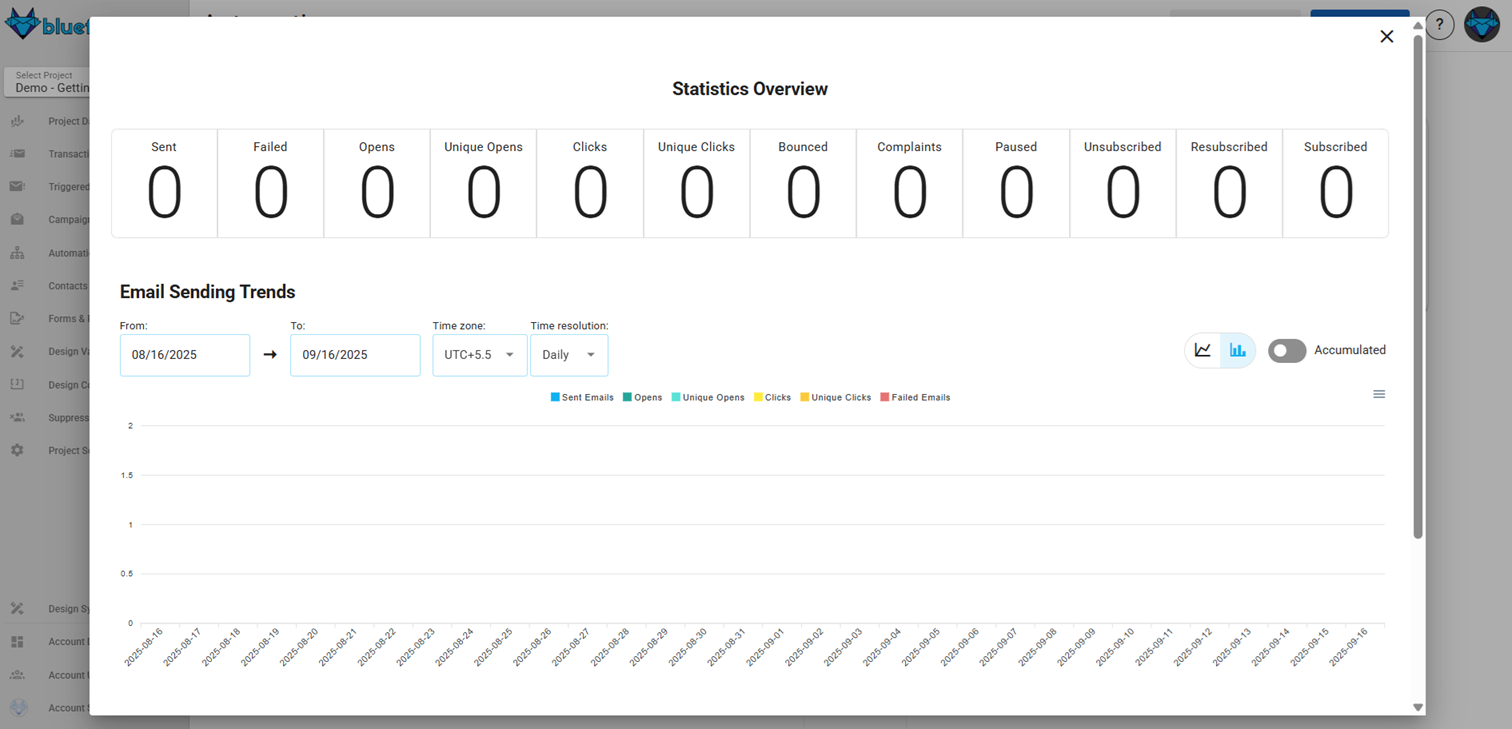1512x729 pixels.
Task: Hide the Sent Emails series via its legend
Action: pyautogui.click(x=582, y=397)
